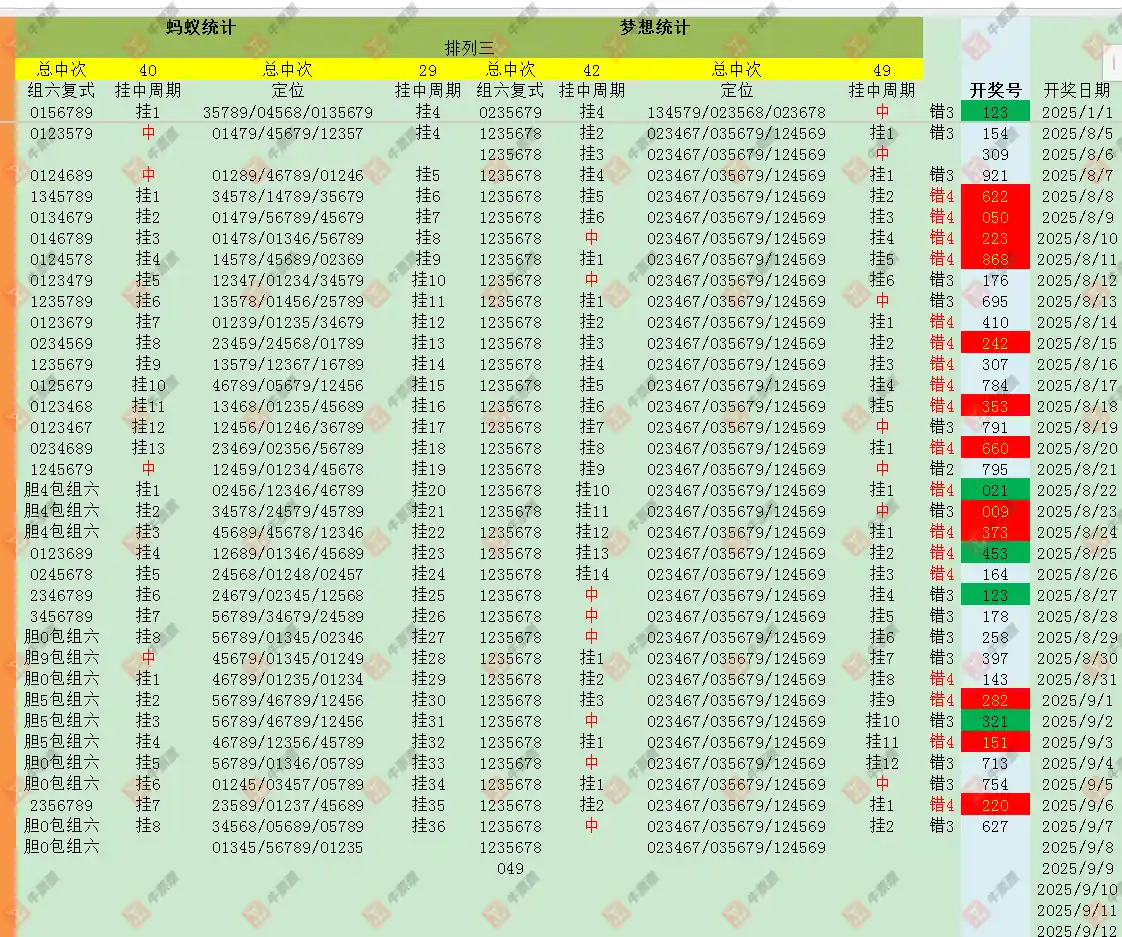Click the cell 134579/023568/023678
This screenshot has width=1122, height=937.
point(736,112)
